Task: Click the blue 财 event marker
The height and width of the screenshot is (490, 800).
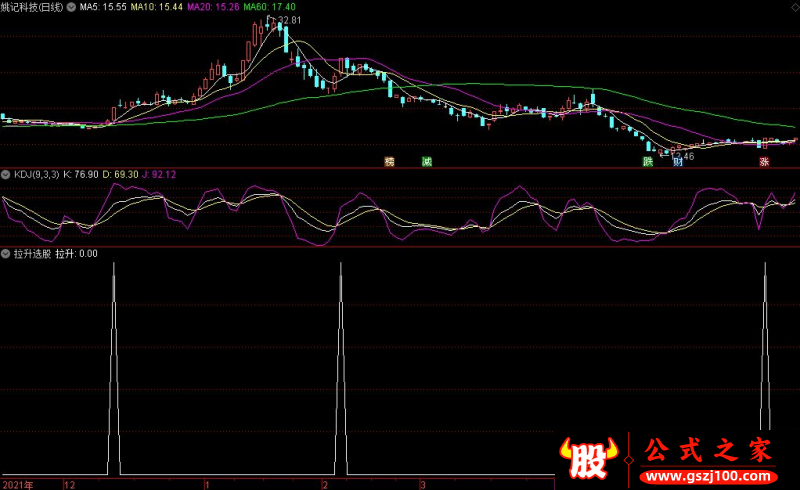Action: (678, 162)
